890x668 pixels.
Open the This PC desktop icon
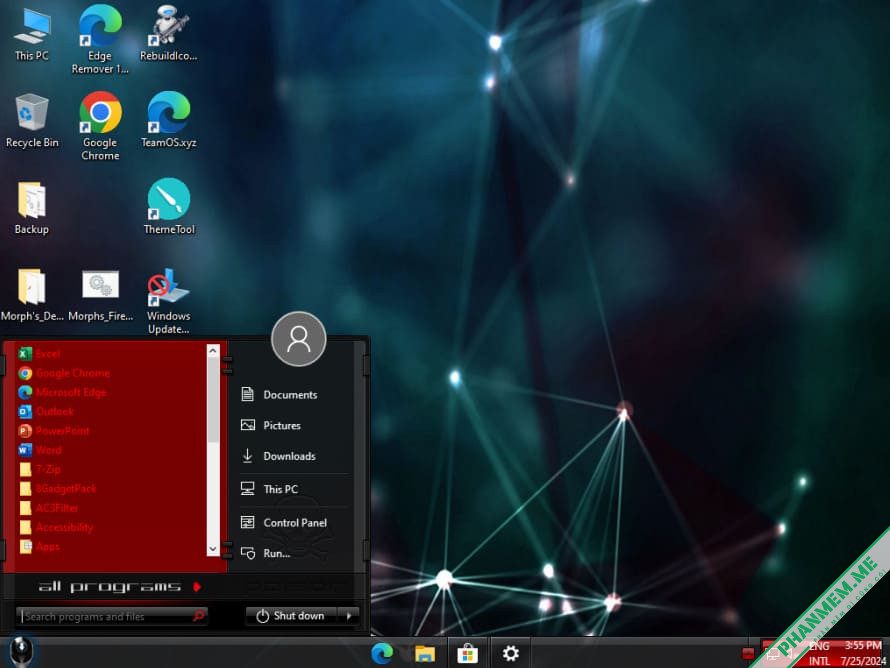coord(32,32)
